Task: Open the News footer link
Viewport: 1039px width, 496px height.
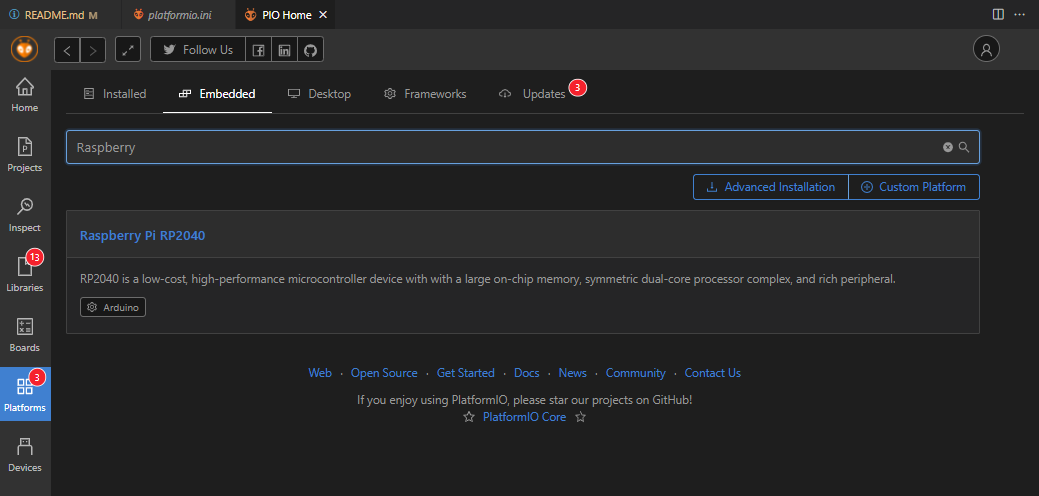Action: 573,373
